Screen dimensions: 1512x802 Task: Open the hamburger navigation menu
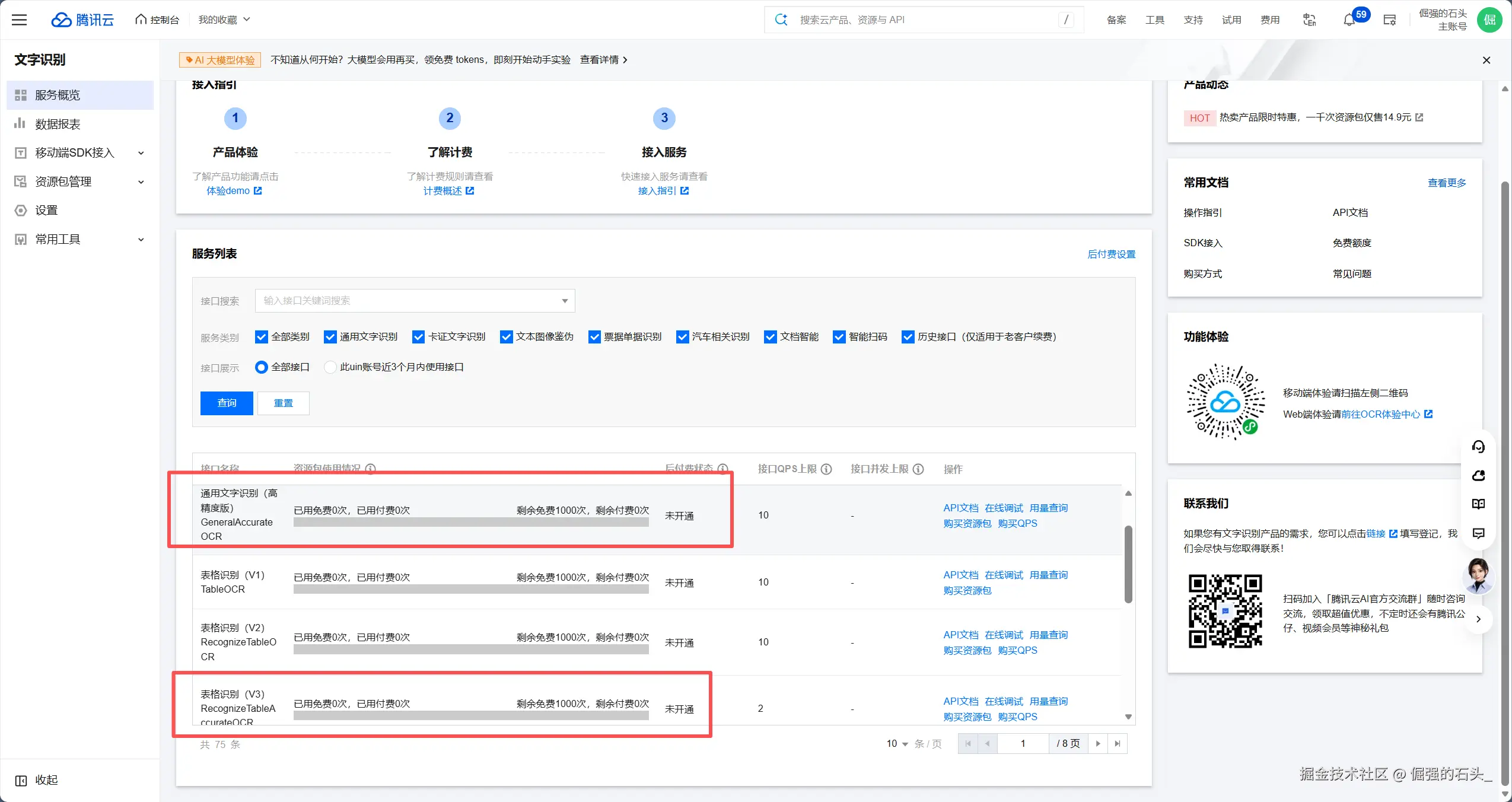[x=20, y=20]
